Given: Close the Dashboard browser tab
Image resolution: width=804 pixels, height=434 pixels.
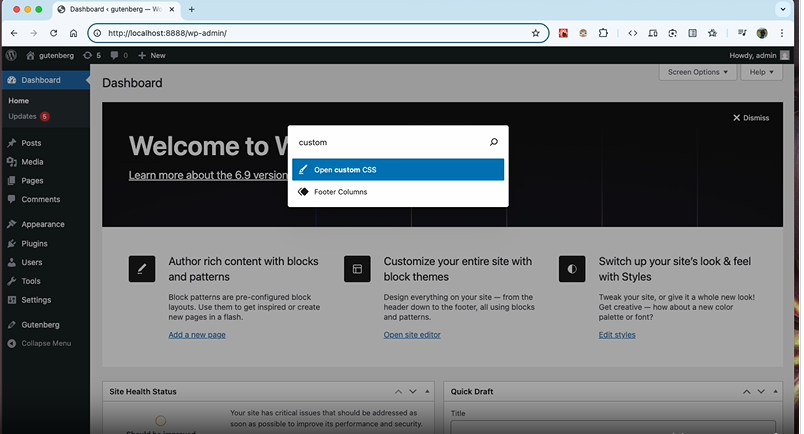Looking at the screenshot, I should coord(172,9).
